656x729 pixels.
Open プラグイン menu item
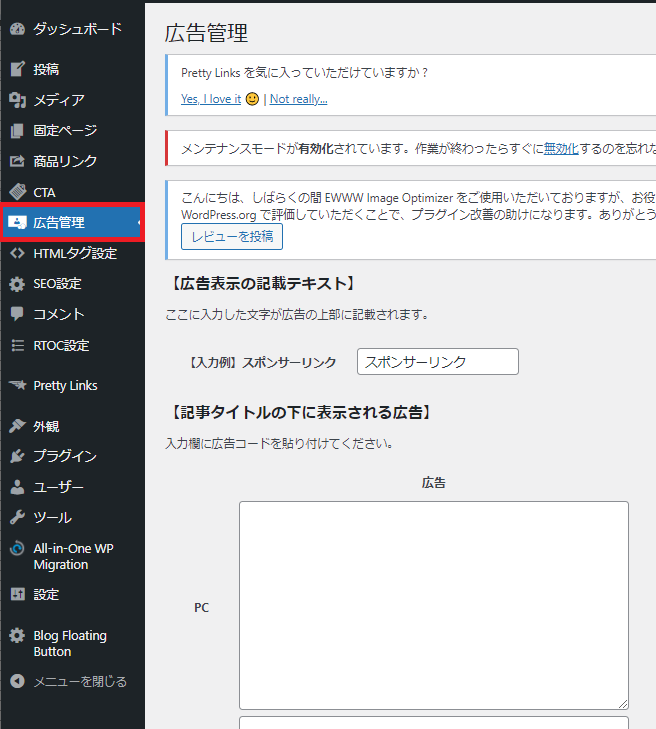[x=73, y=456]
